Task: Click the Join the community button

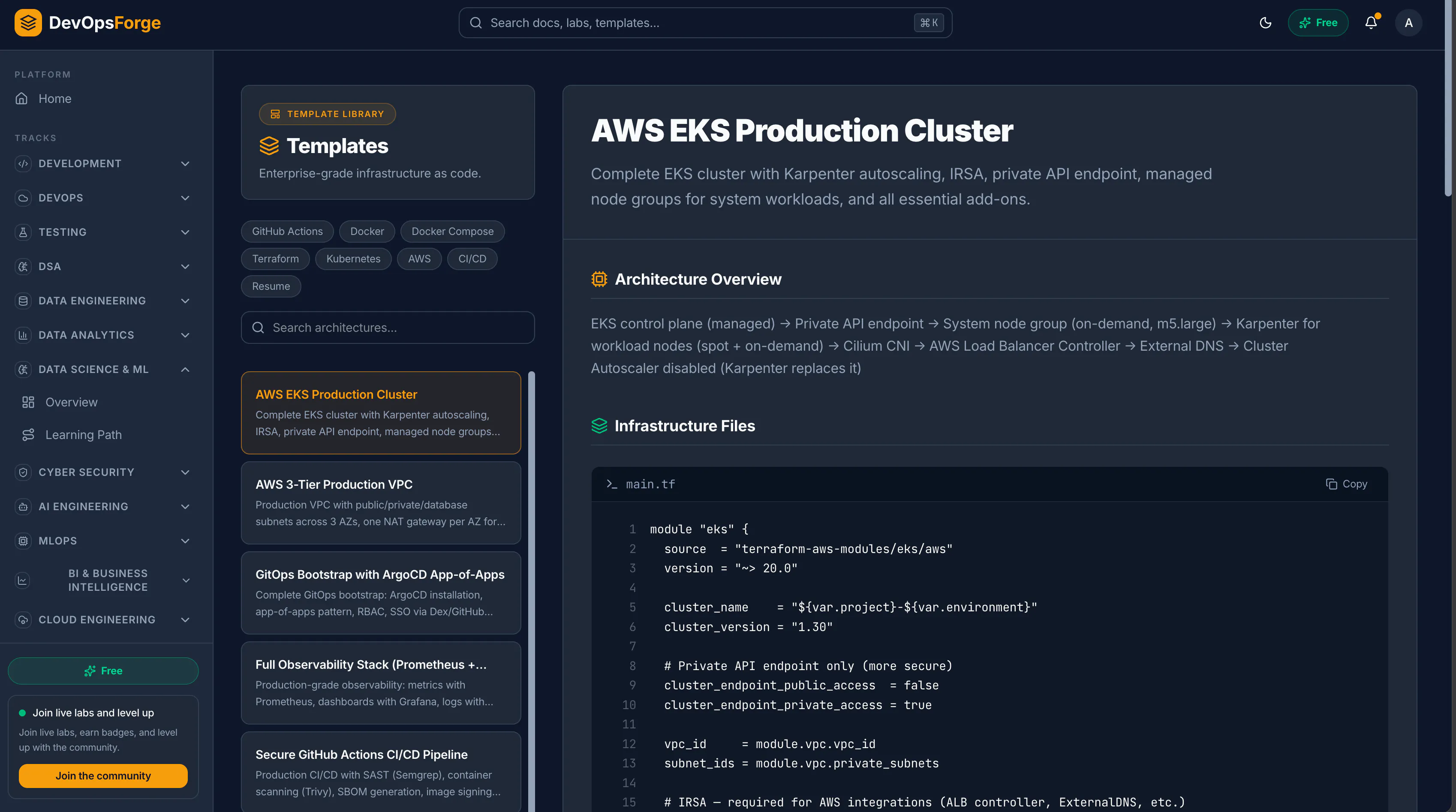Action: [x=103, y=776]
